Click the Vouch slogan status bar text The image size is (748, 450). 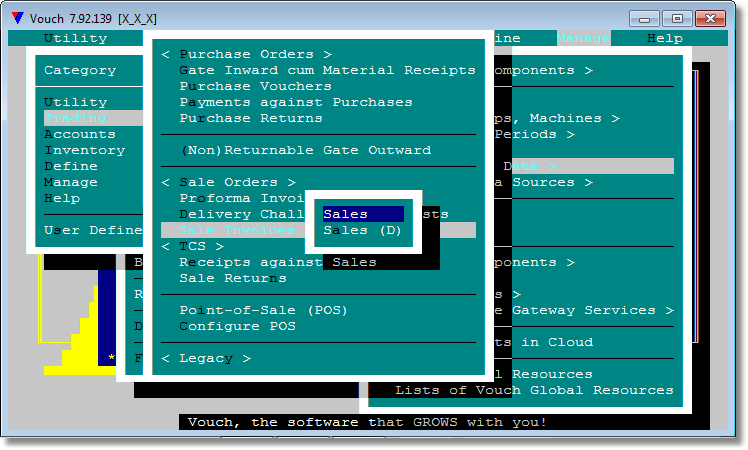coord(367,422)
